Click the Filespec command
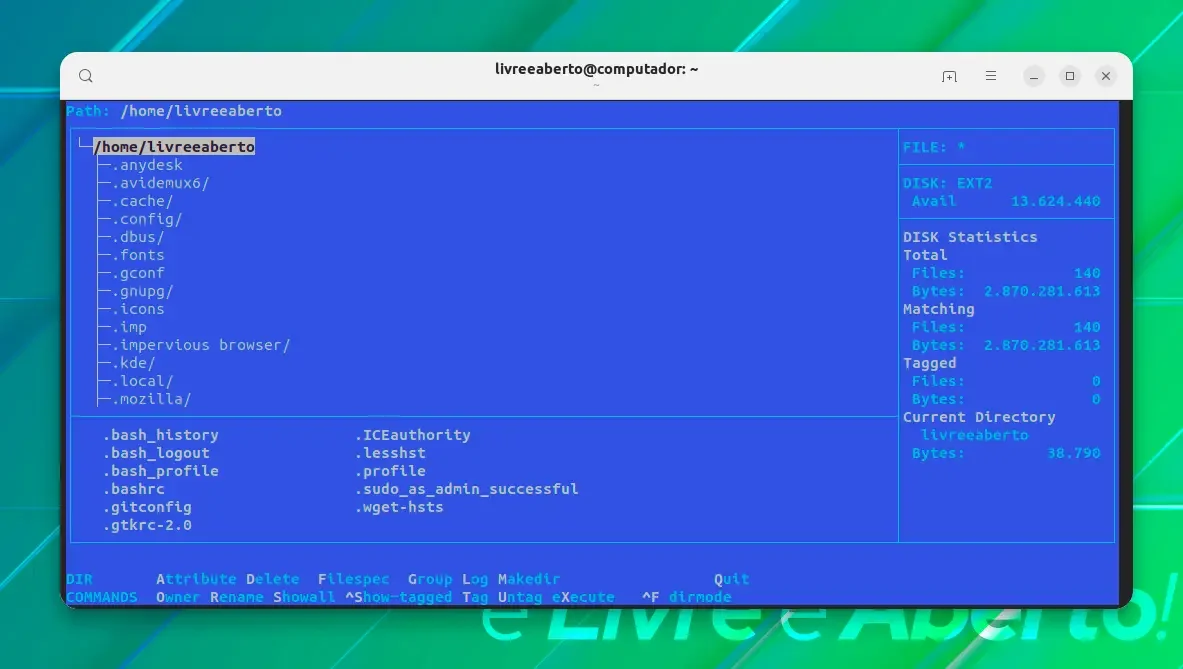The height and width of the screenshot is (669, 1183). (x=354, y=579)
